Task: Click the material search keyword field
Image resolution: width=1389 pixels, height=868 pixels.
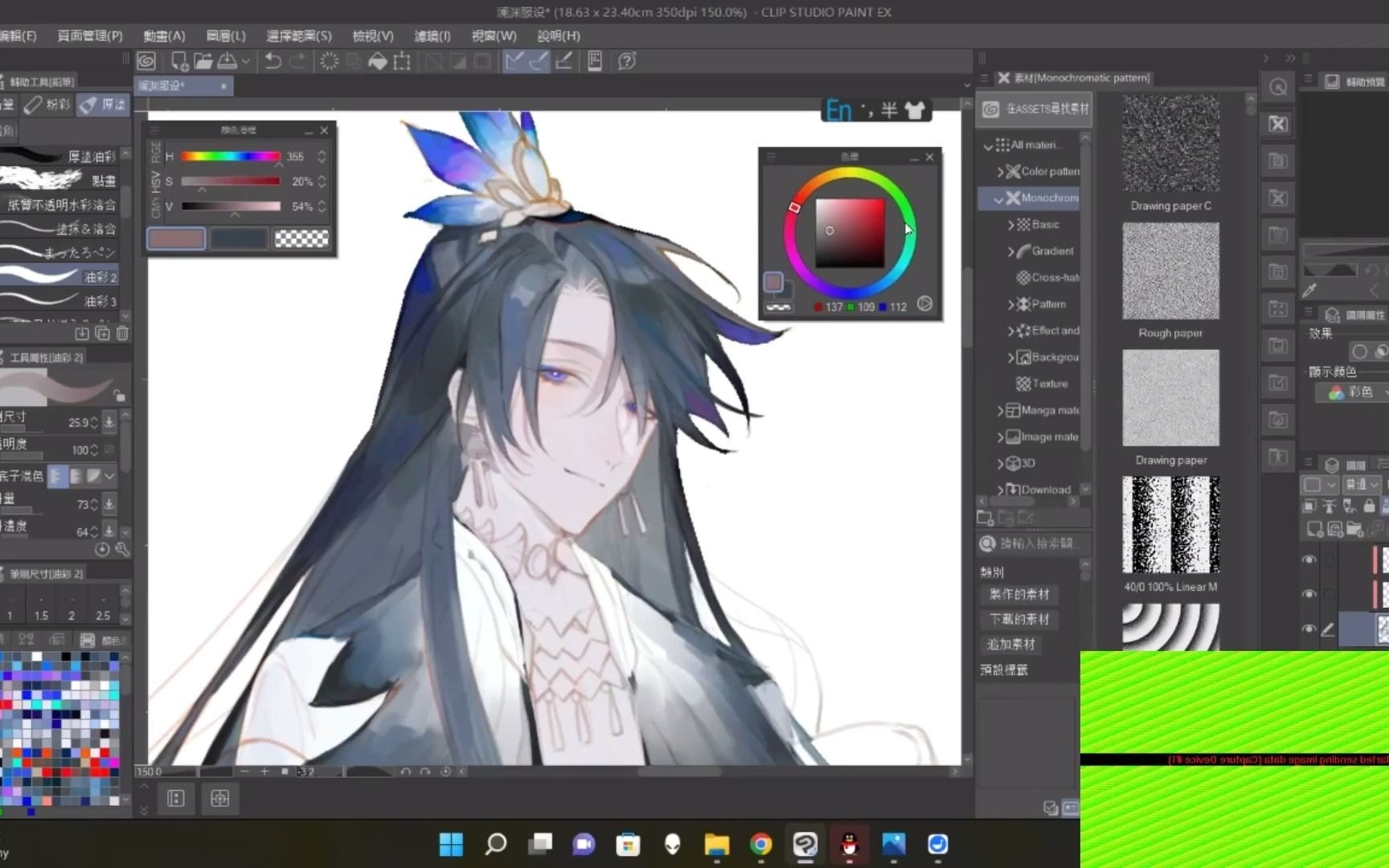Action: pyautogui.click(x=1035, y=544)
